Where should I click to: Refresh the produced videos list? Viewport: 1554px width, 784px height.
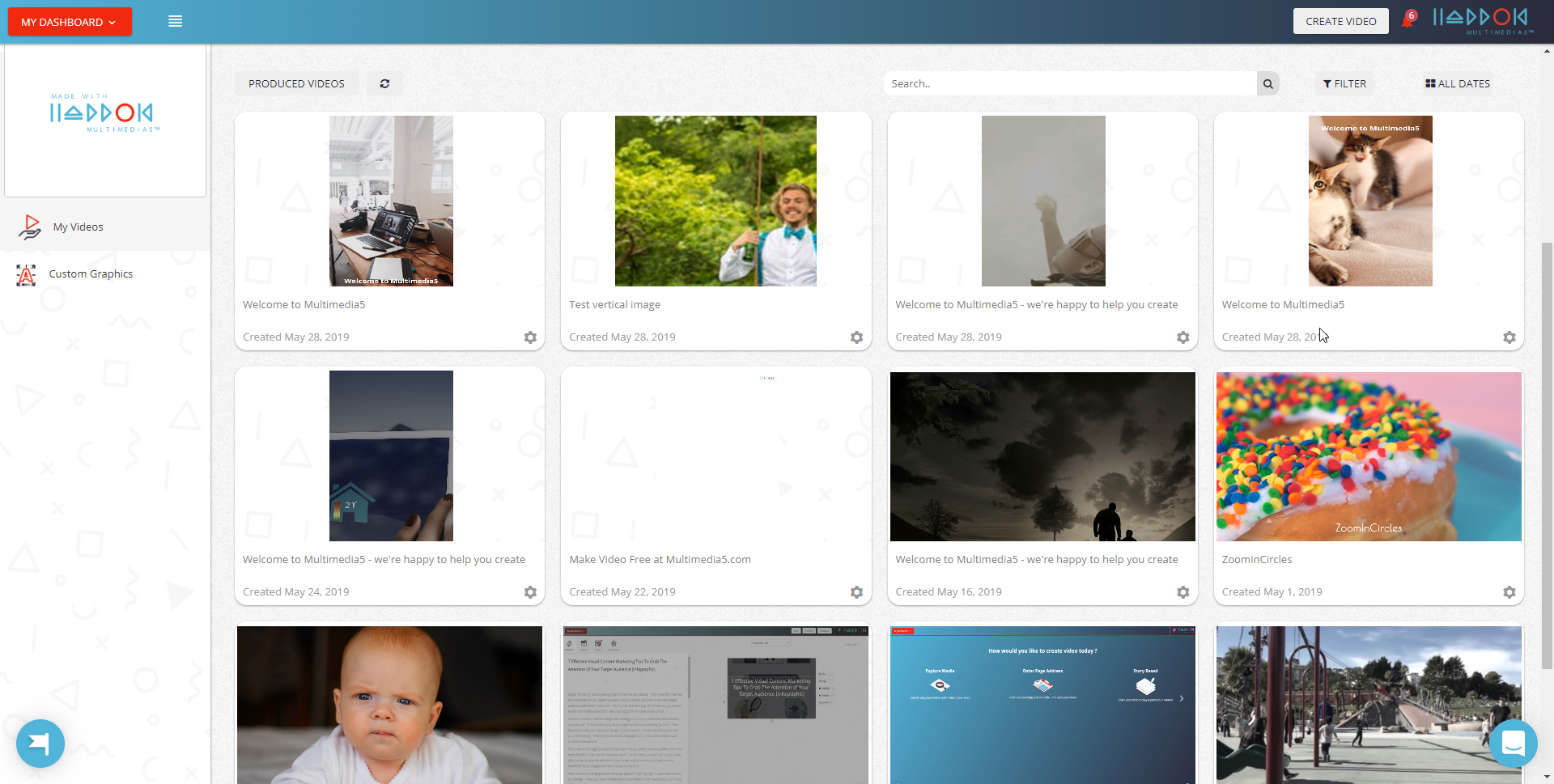pyautogui.click(x=385, y=84)
